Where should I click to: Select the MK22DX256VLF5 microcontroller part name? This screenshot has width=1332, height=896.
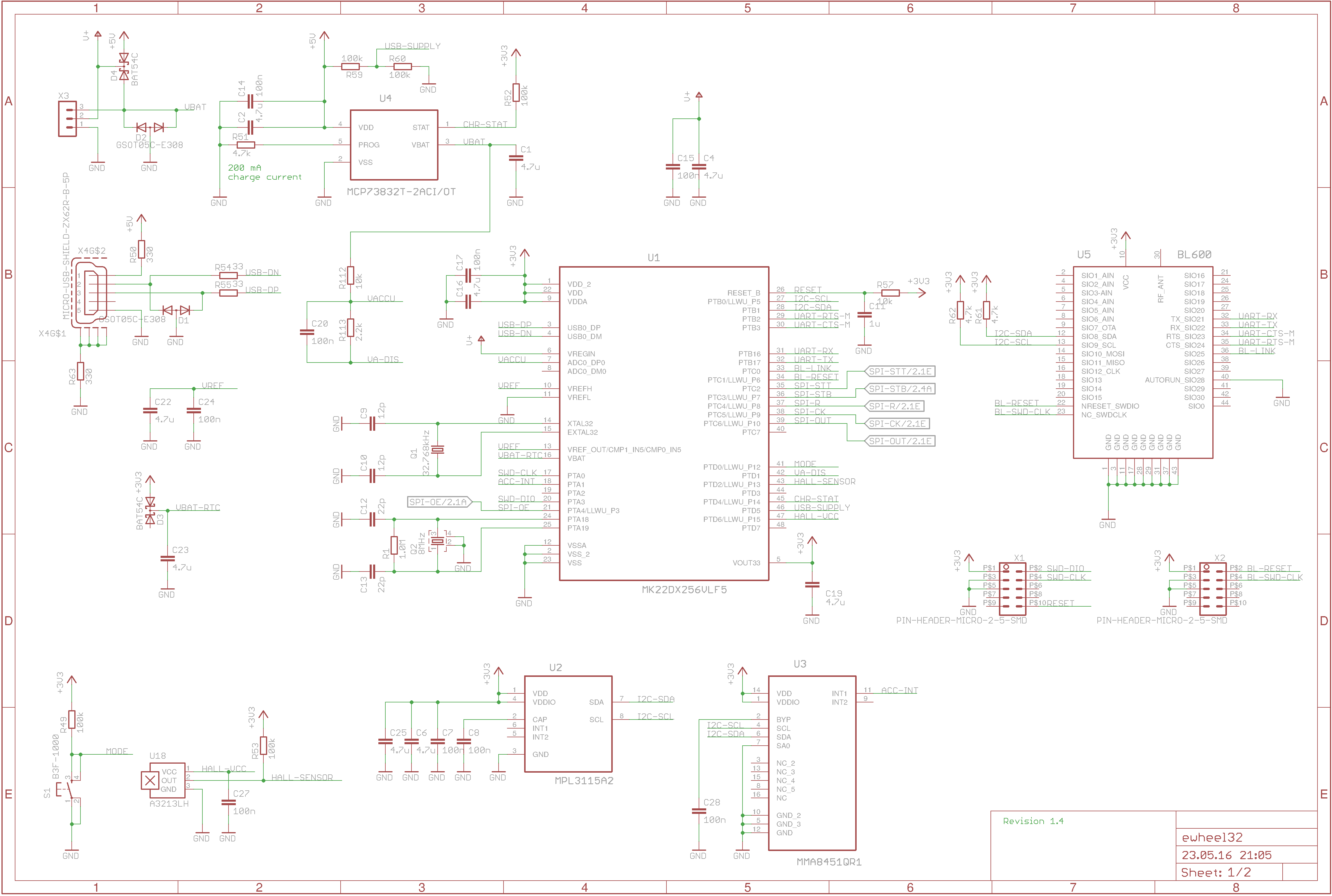[x=684, y=590]
